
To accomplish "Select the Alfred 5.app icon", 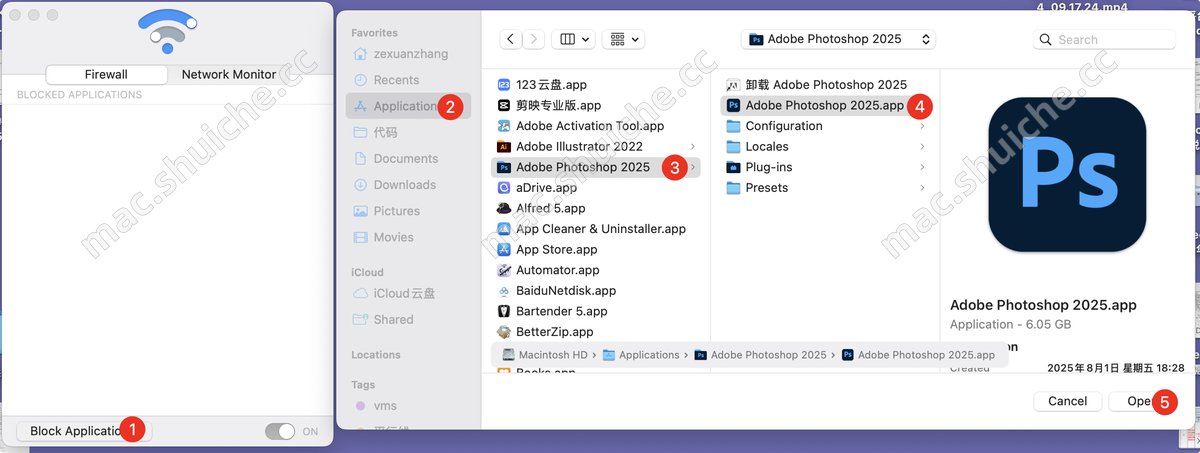I will pyautogui.click(x=505, y=208).
